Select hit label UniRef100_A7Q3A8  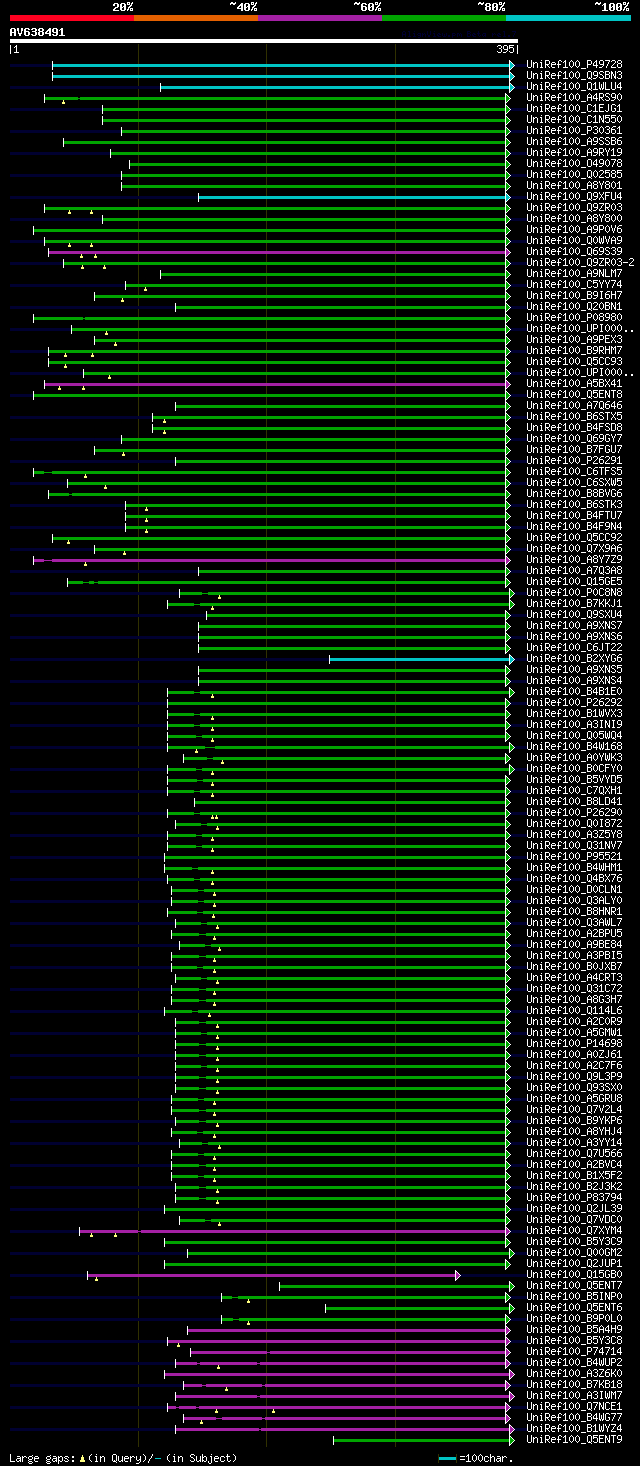(x=574, y=570)
